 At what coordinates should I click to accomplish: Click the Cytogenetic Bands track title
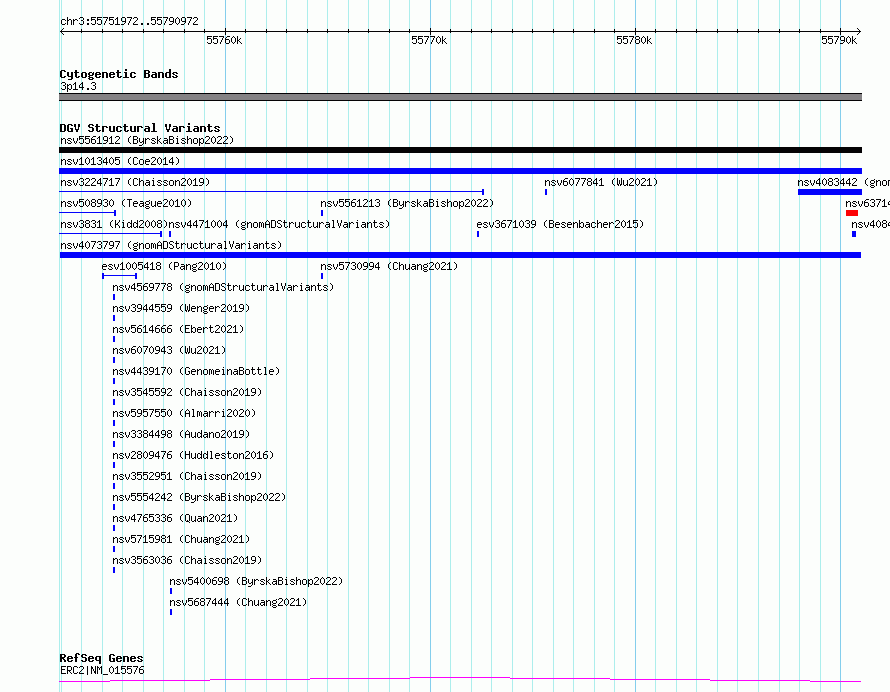point(119,74)
